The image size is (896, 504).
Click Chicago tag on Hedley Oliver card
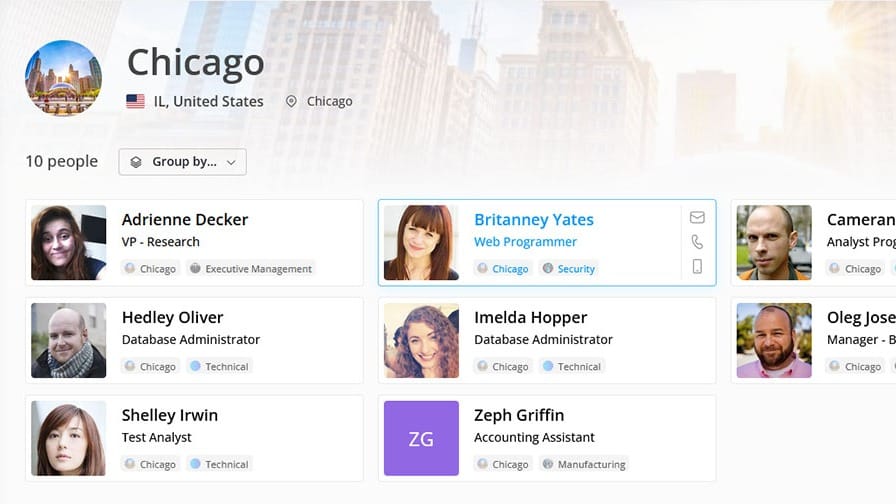tap(151, 366)
